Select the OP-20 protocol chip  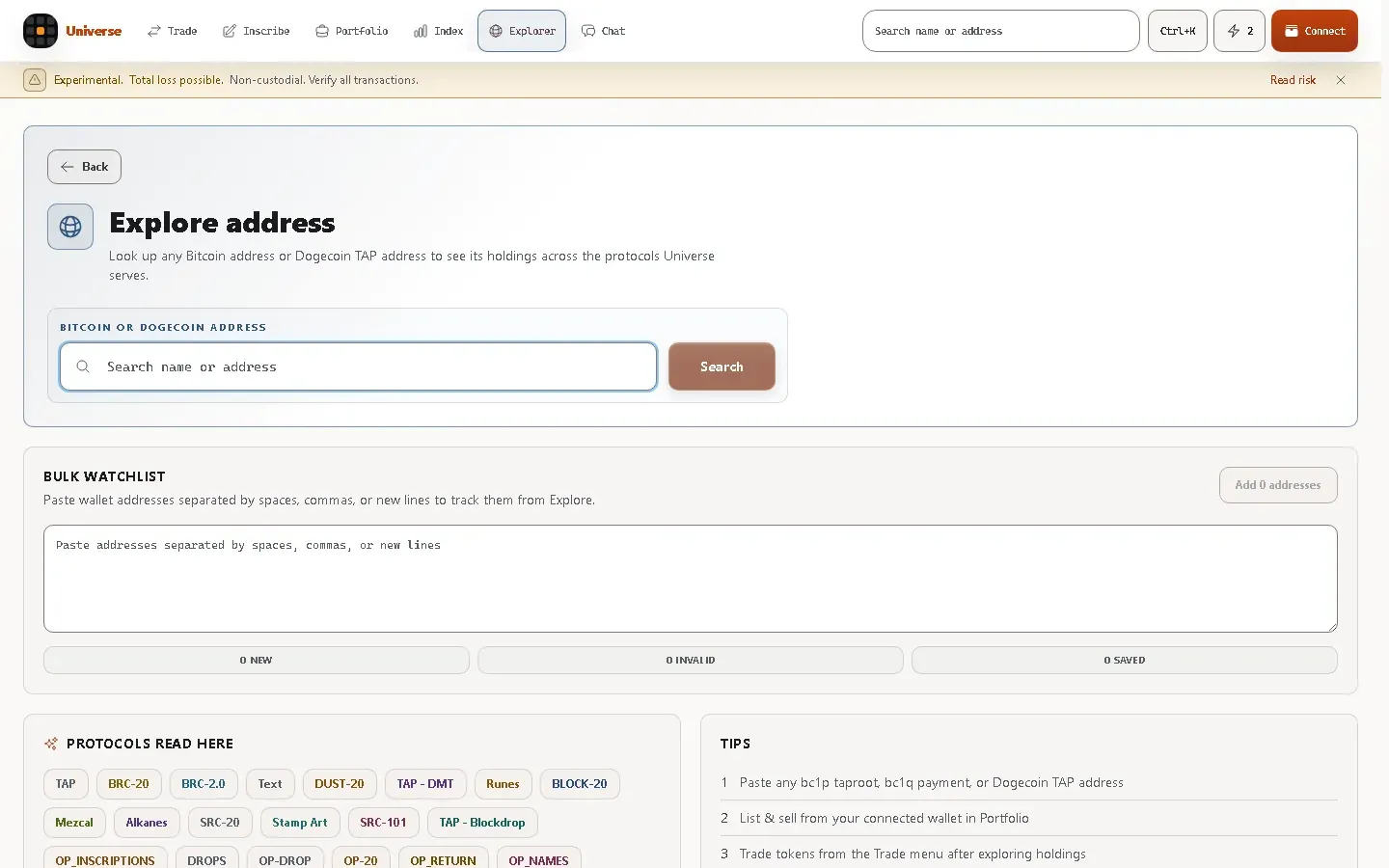361,858
